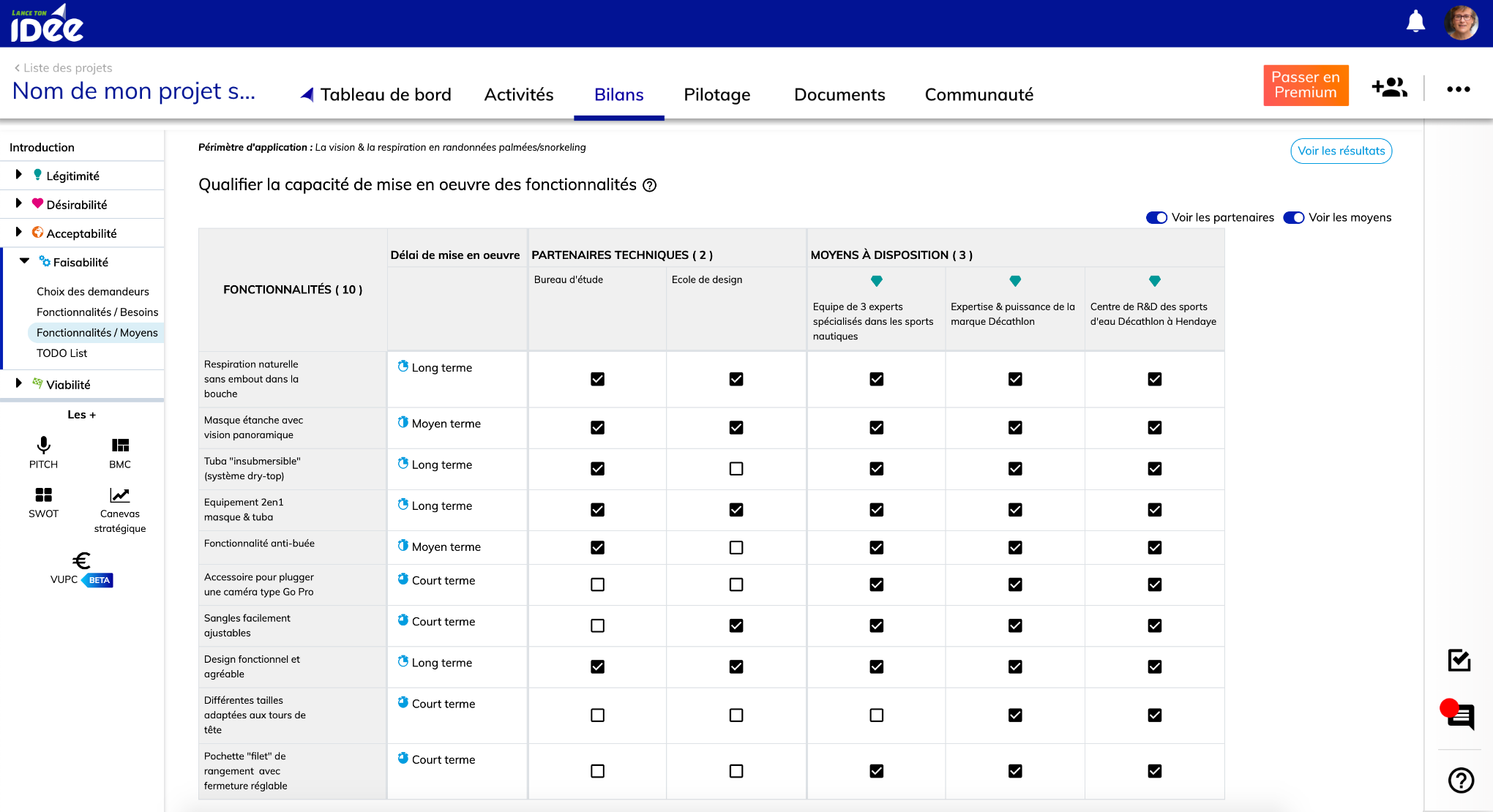
Task: Select the Bilans tab
Action: click(x=618, y=94)
